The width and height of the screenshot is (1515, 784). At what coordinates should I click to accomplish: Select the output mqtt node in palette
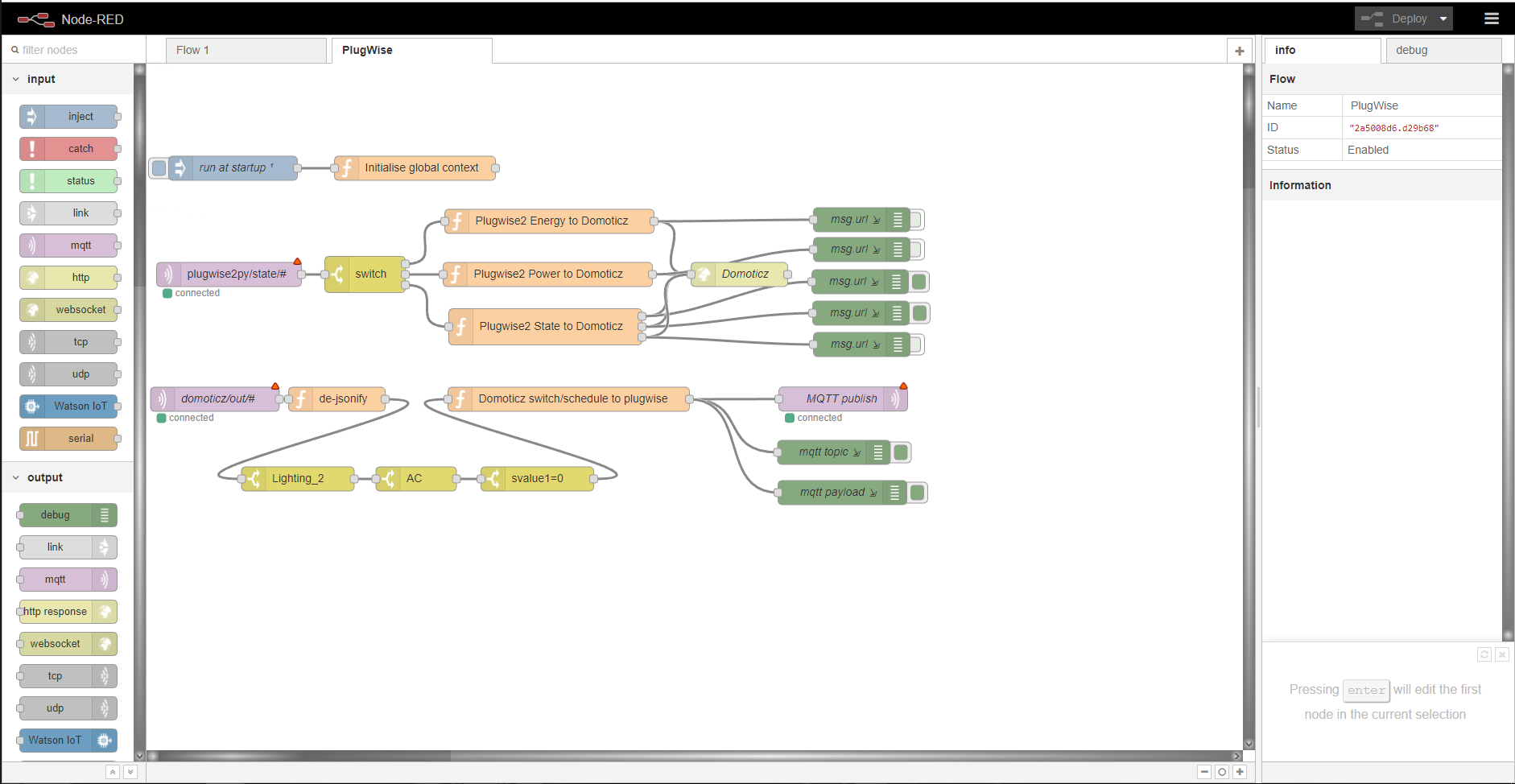tap(68, 580)
